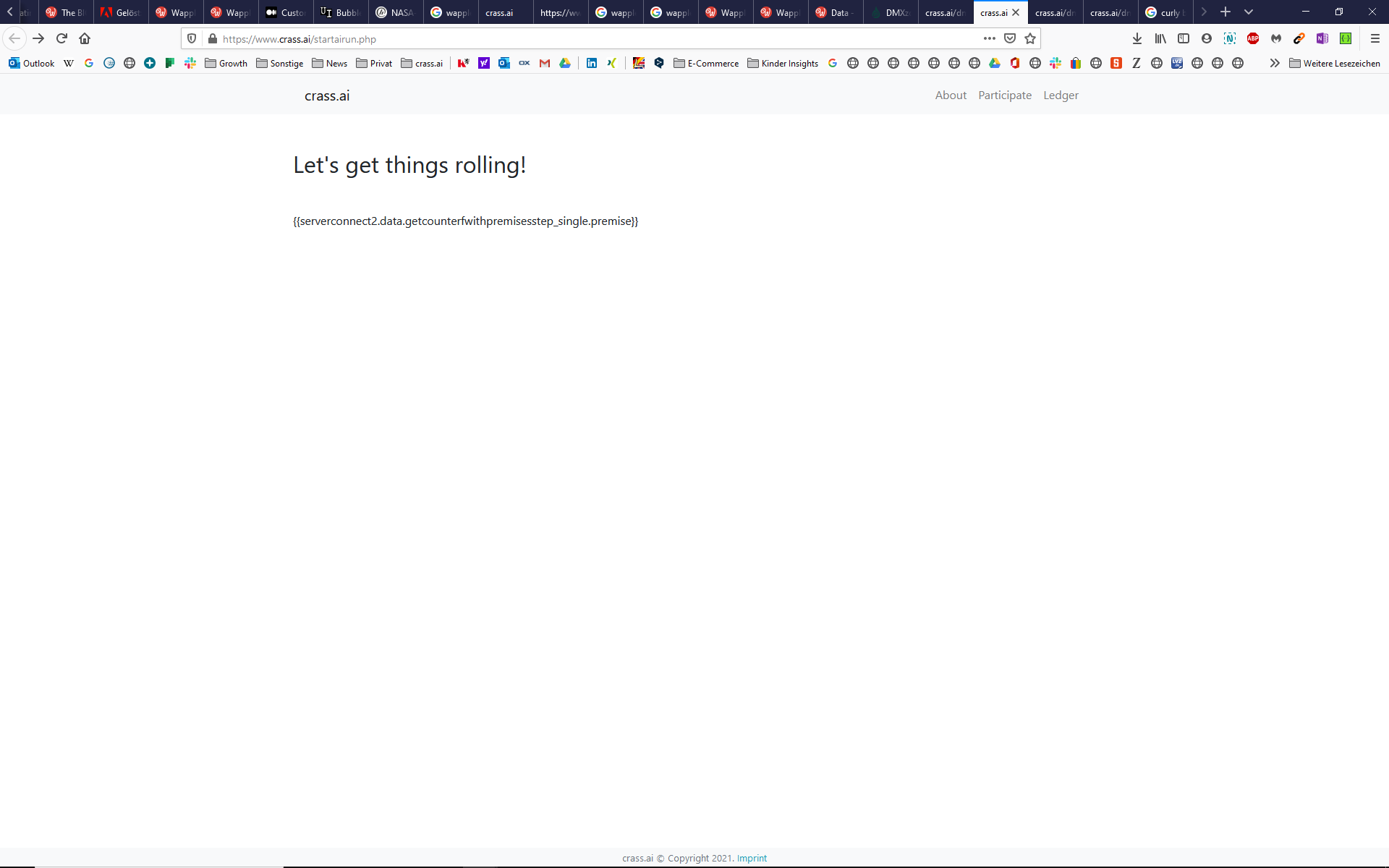Switch to the NASA tab
The image size is (1389, 868).
click(395, 12)
